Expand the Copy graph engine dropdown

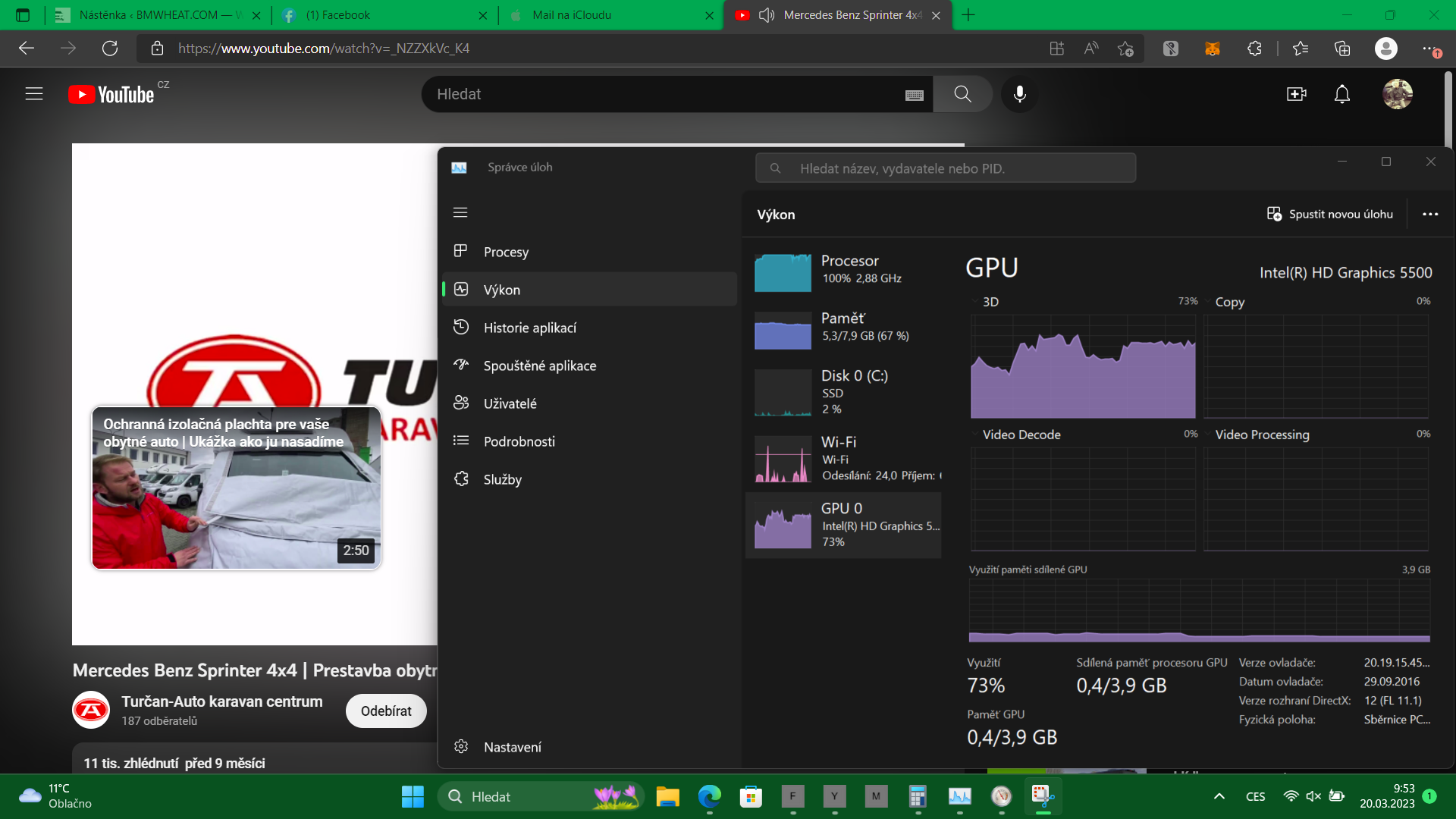tap(1207, 302)
